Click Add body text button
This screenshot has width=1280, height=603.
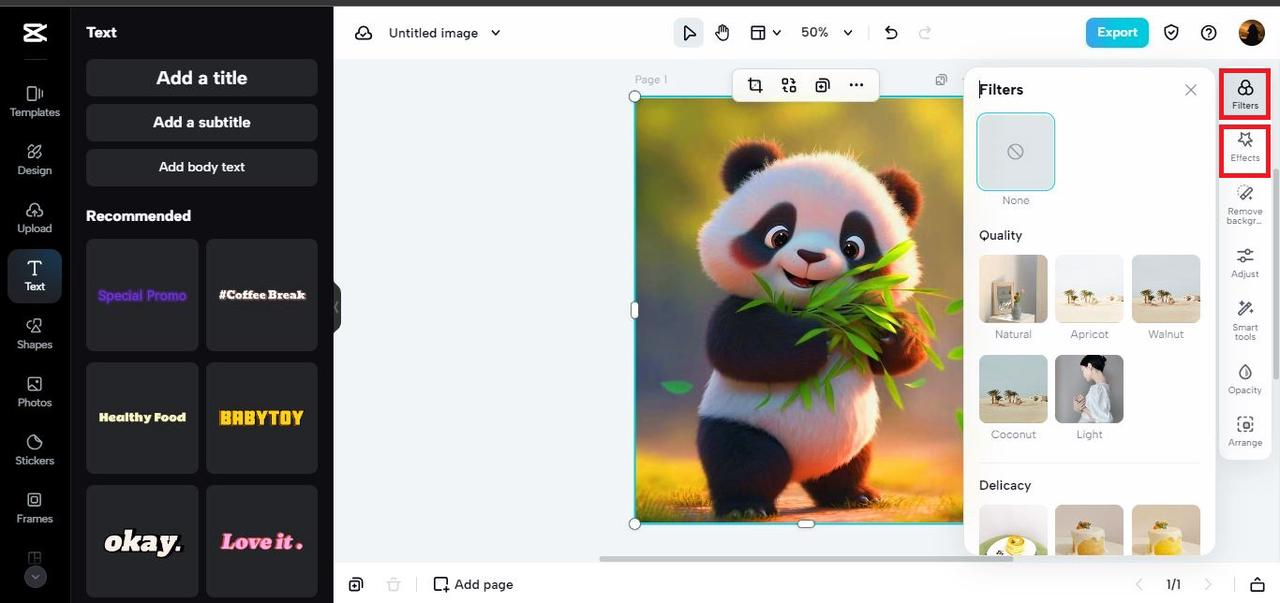coord(202,167)
